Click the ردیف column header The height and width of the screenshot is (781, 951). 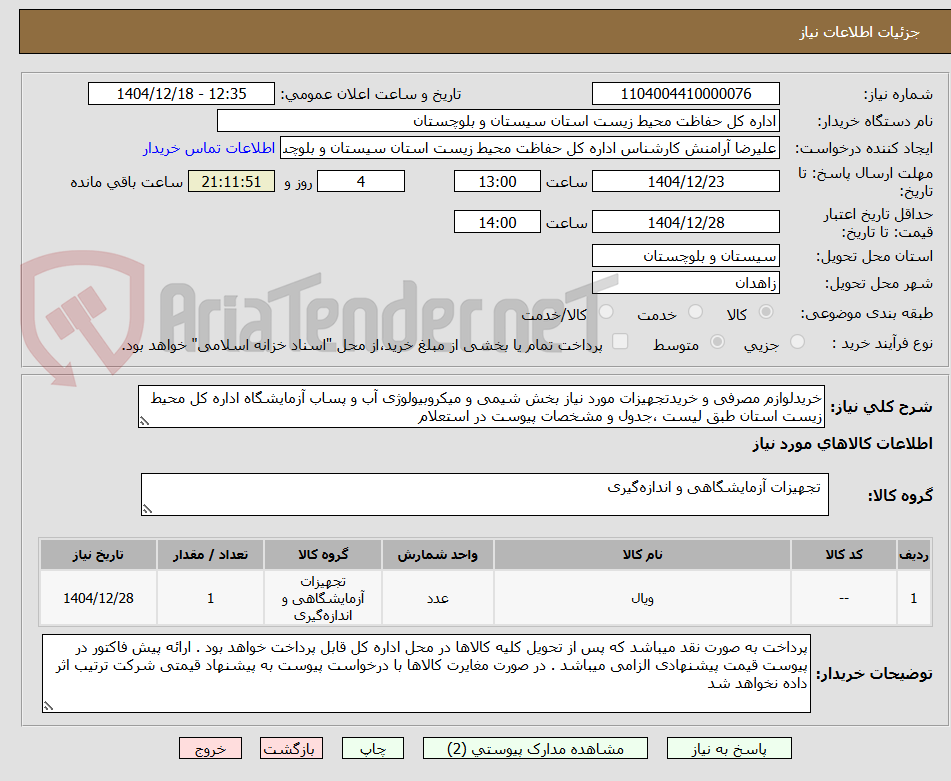(914, 555)
